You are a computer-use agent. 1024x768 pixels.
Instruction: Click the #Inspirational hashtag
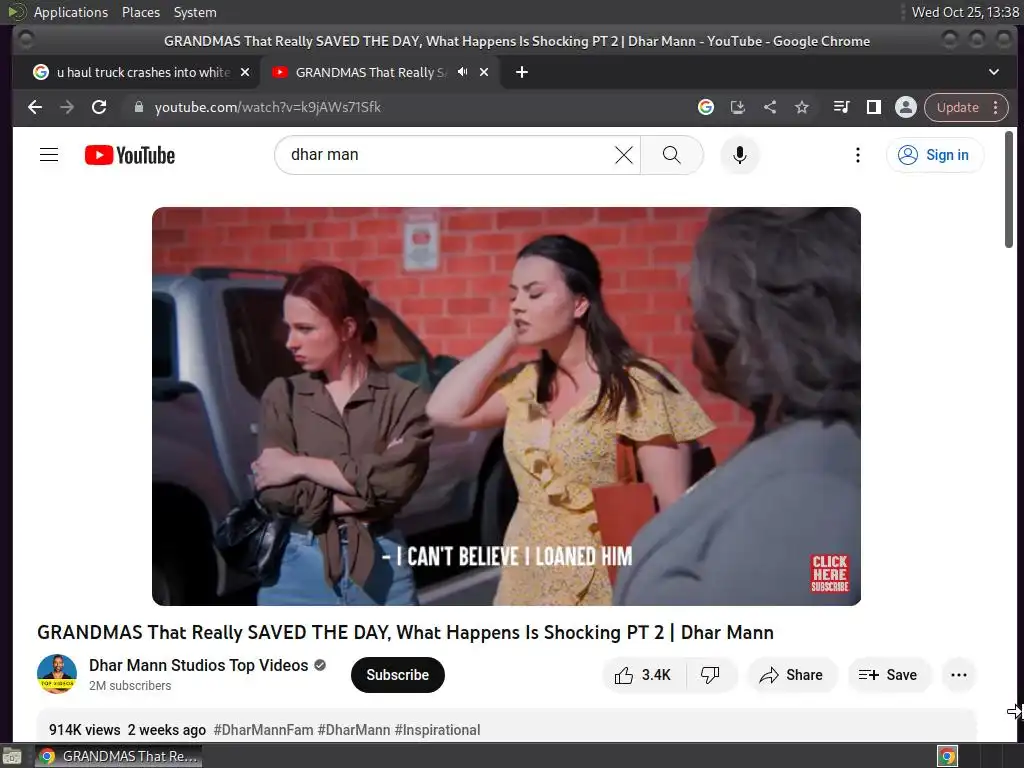point(437,729)
